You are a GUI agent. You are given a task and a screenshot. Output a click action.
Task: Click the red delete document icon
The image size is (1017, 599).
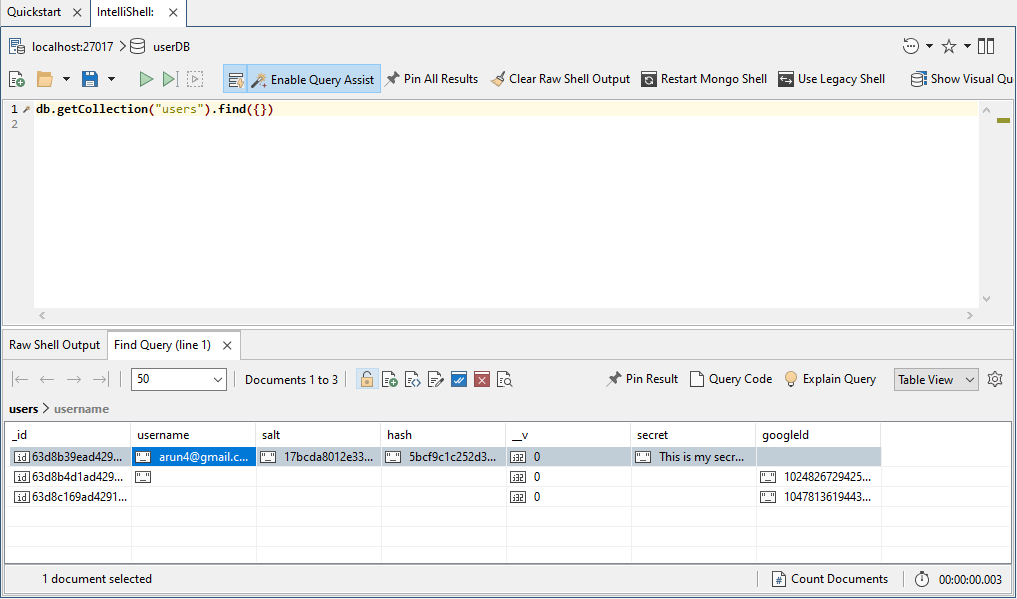(x=481, y=379)
